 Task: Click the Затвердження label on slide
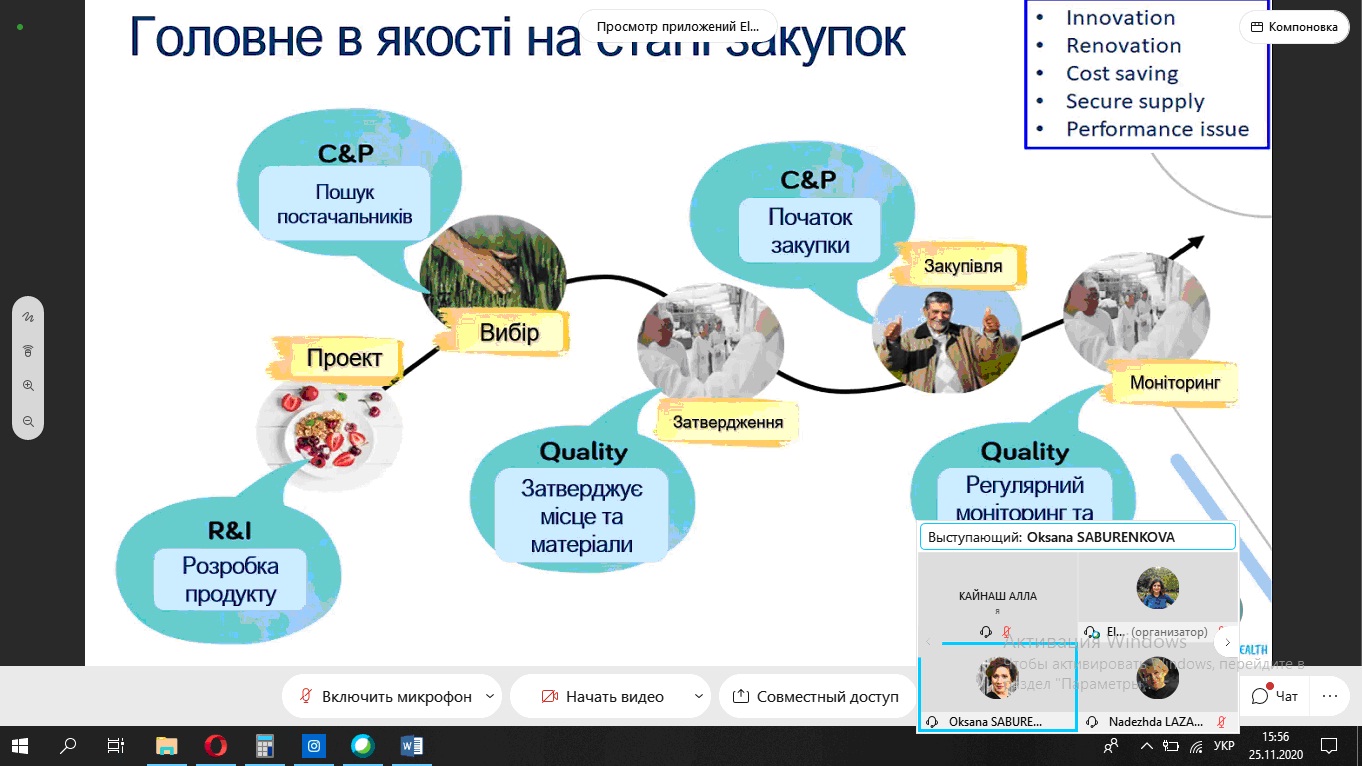(x=727, y=422)
